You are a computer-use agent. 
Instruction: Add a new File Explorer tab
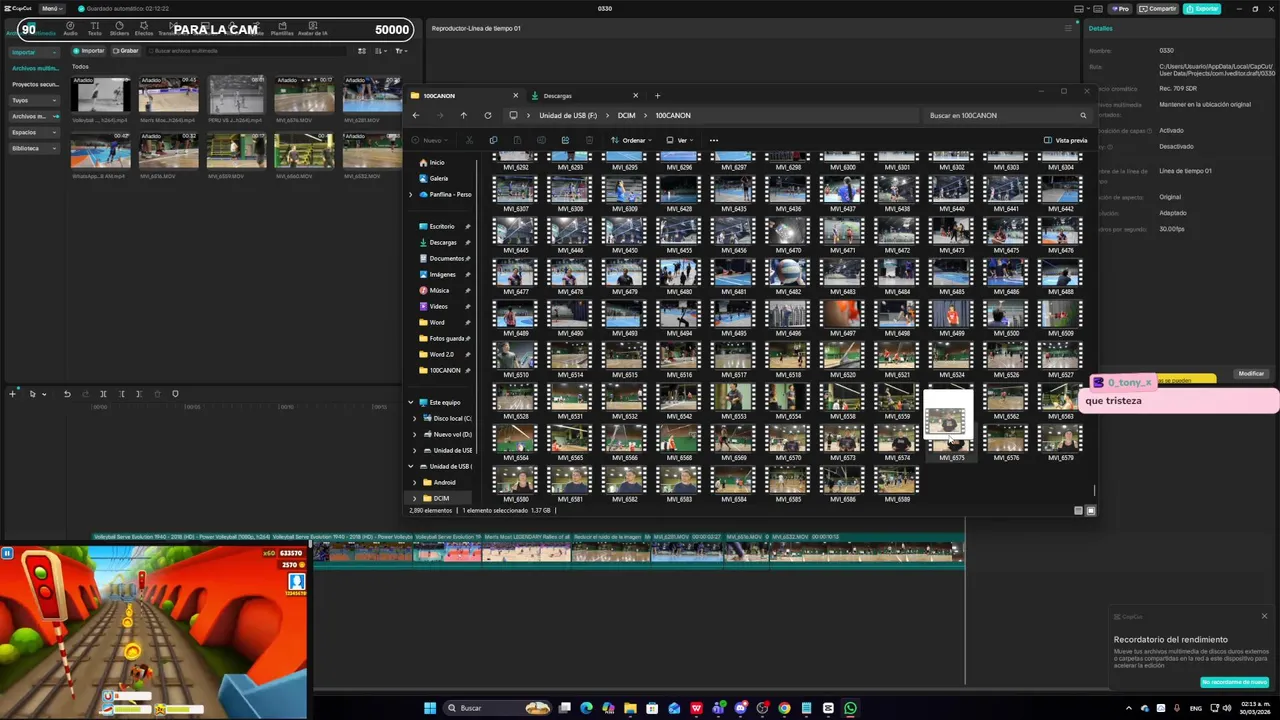(x=657, y=96)
